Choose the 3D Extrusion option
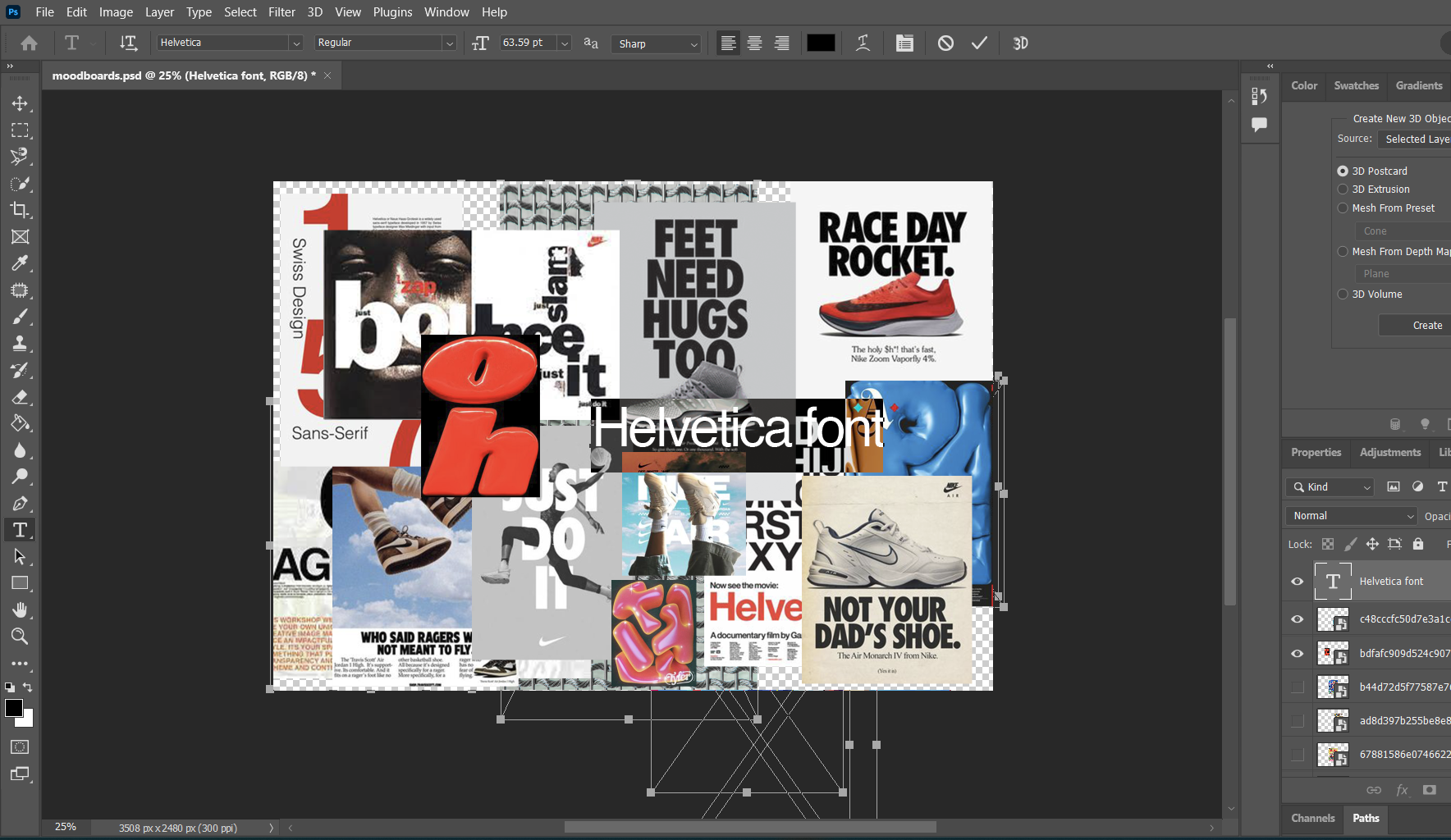Viewport: 1451px width, 840px height. pyautogui.click(x=1343, y=189)
